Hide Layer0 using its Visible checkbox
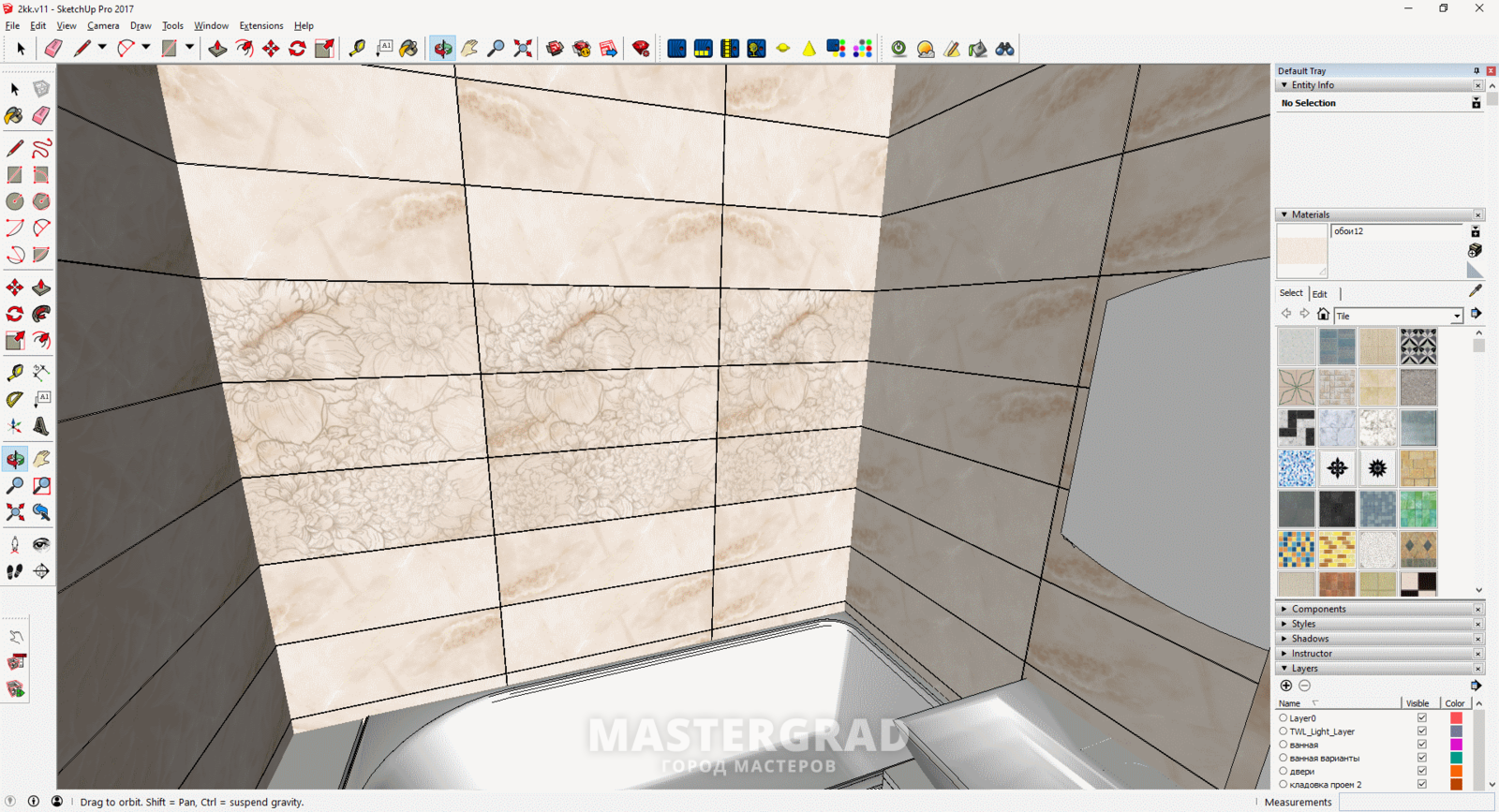 pos(1421,718)
